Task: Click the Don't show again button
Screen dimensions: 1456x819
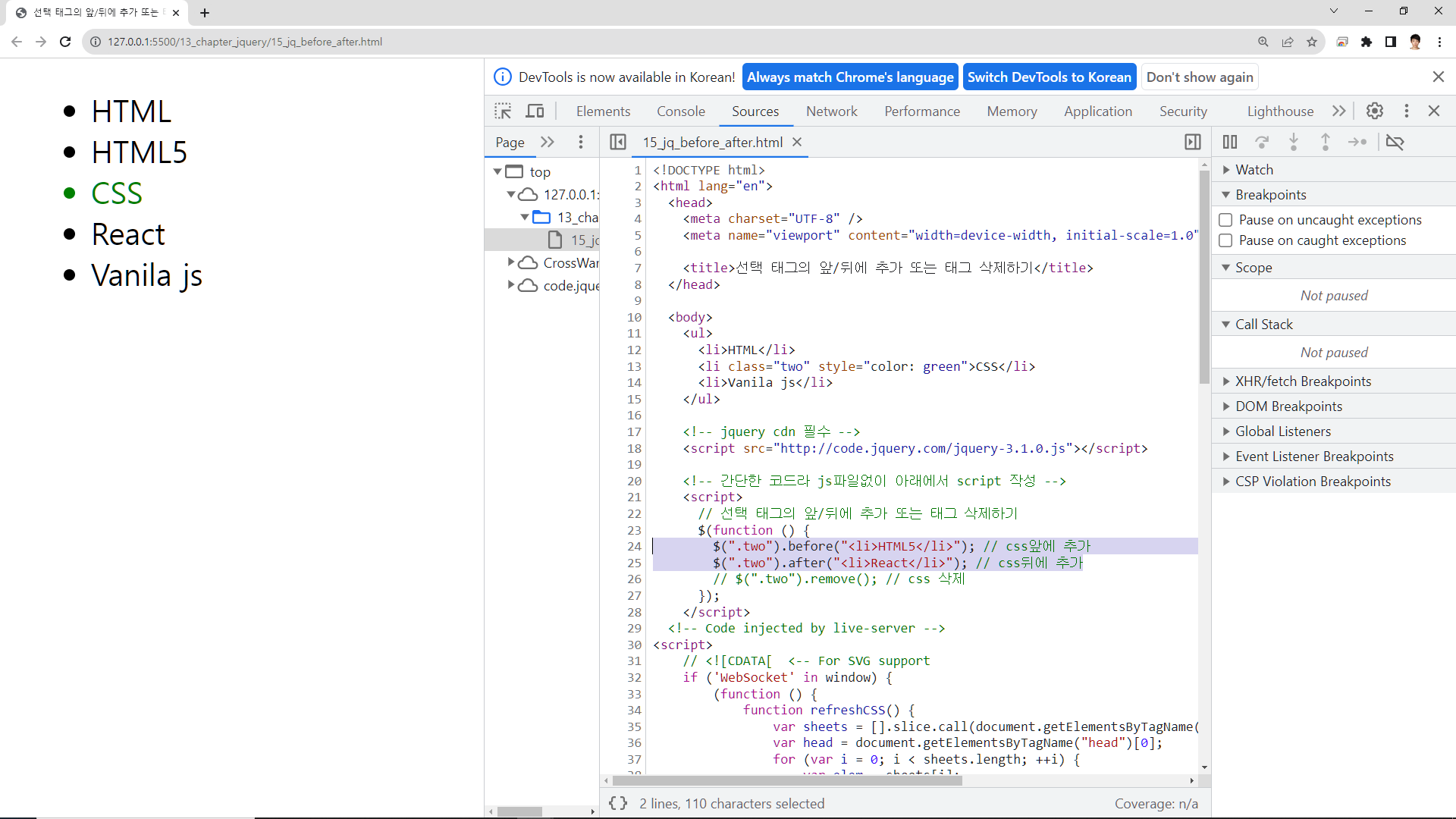Action: pyautogui.click(x=1200, y=77)
